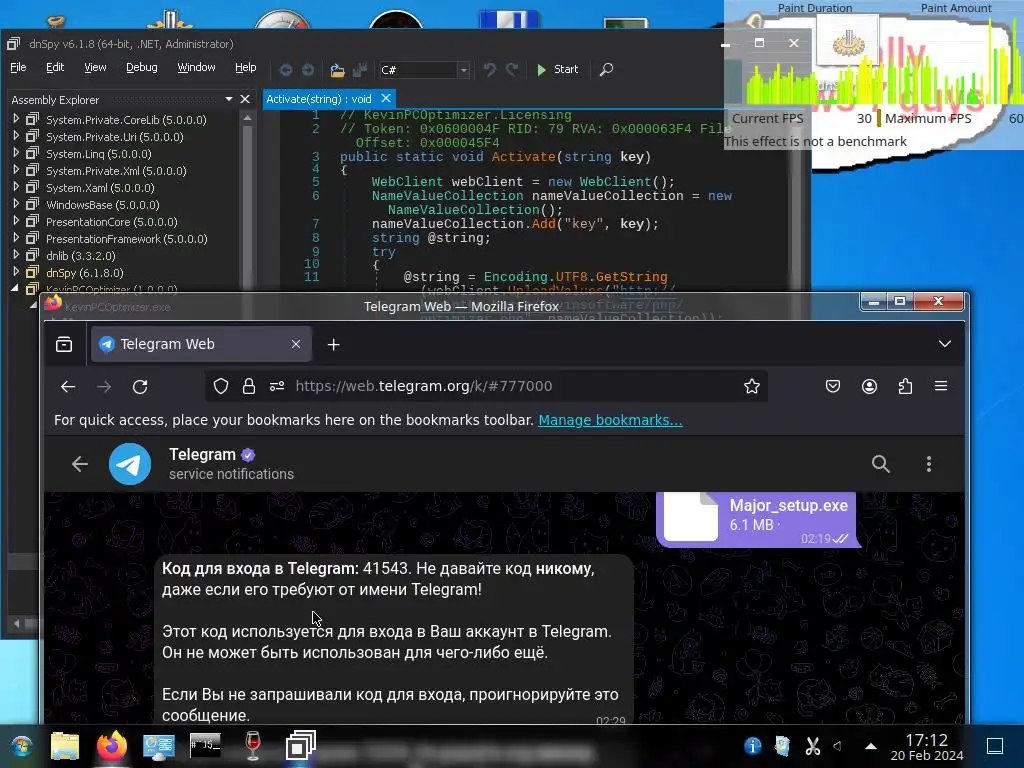
Task: Click the scissors tray icon
Action: pos(813,746)
